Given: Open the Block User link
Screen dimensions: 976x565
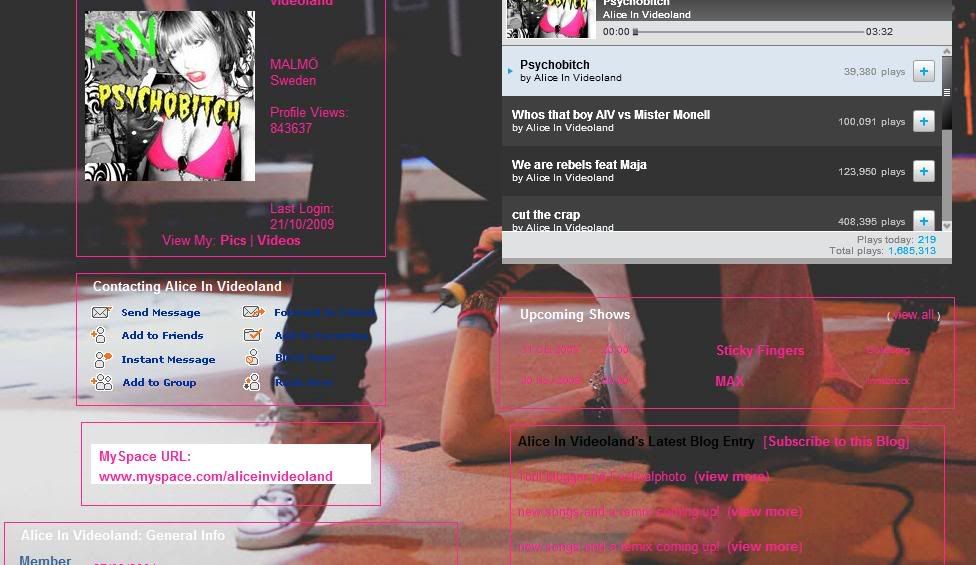Looking at the screenshot, I should coord(305,358).
